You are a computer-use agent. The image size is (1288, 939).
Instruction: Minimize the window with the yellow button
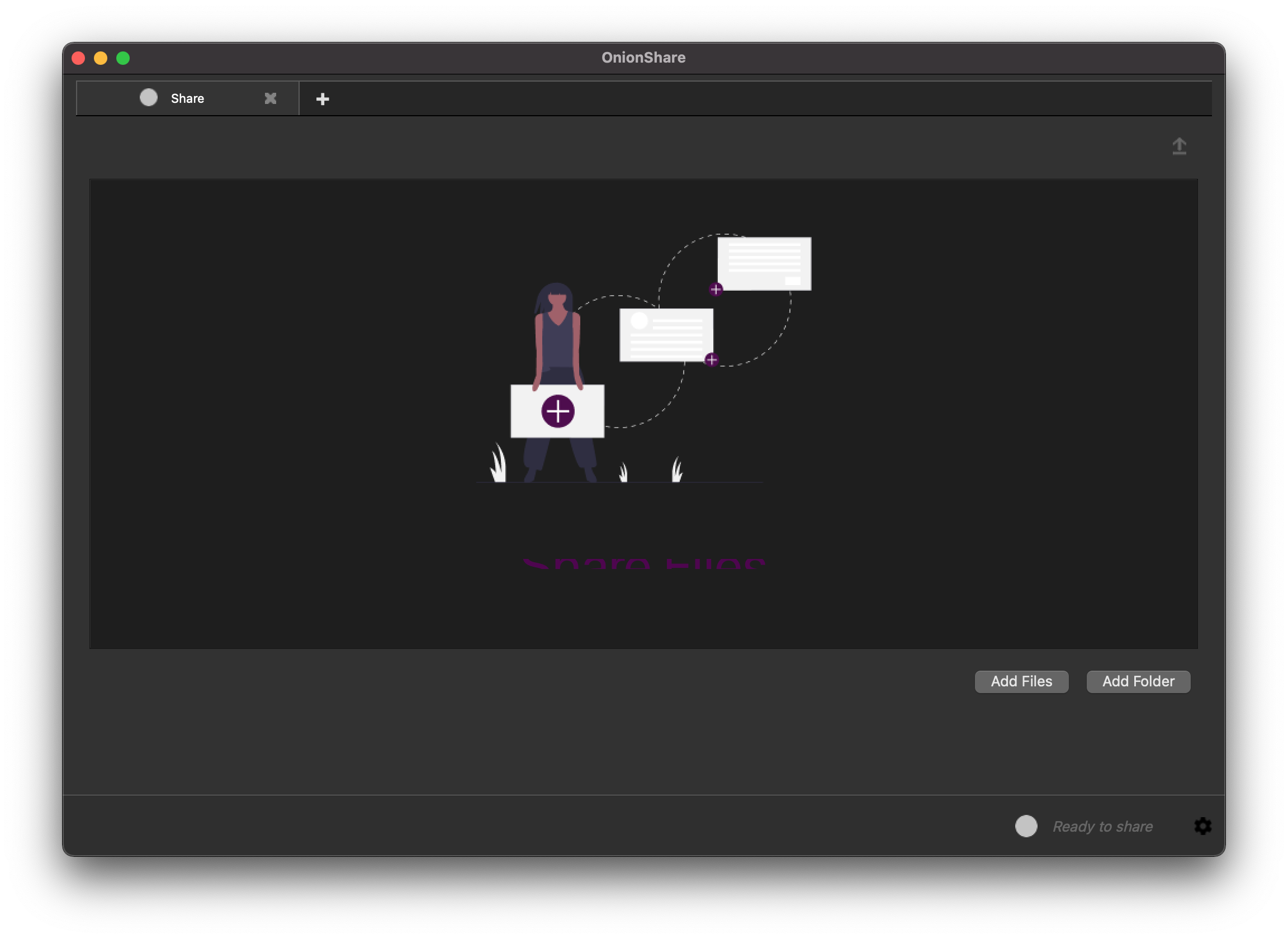(101, 58)
